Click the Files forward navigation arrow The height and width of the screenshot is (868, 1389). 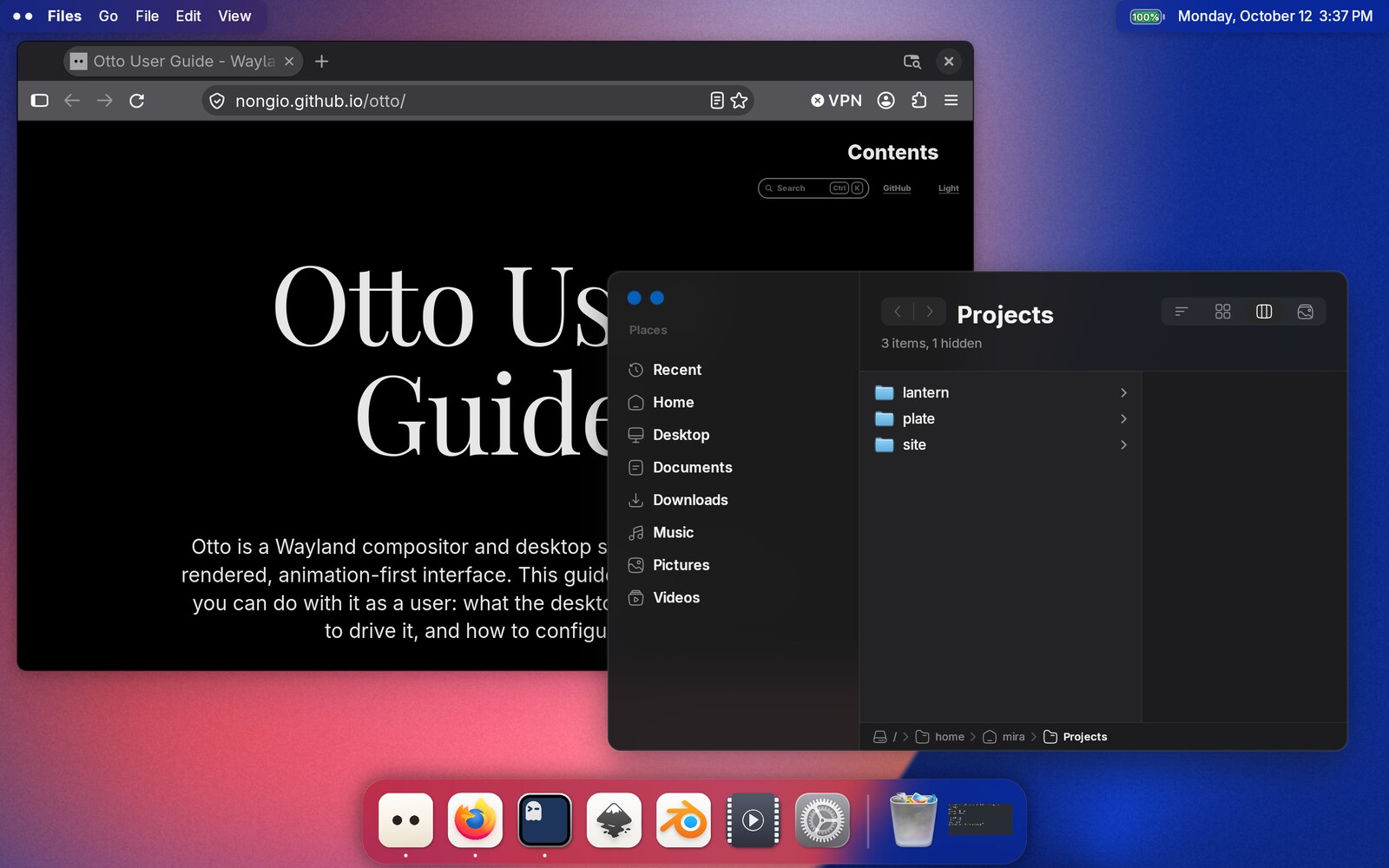point(929,312)
